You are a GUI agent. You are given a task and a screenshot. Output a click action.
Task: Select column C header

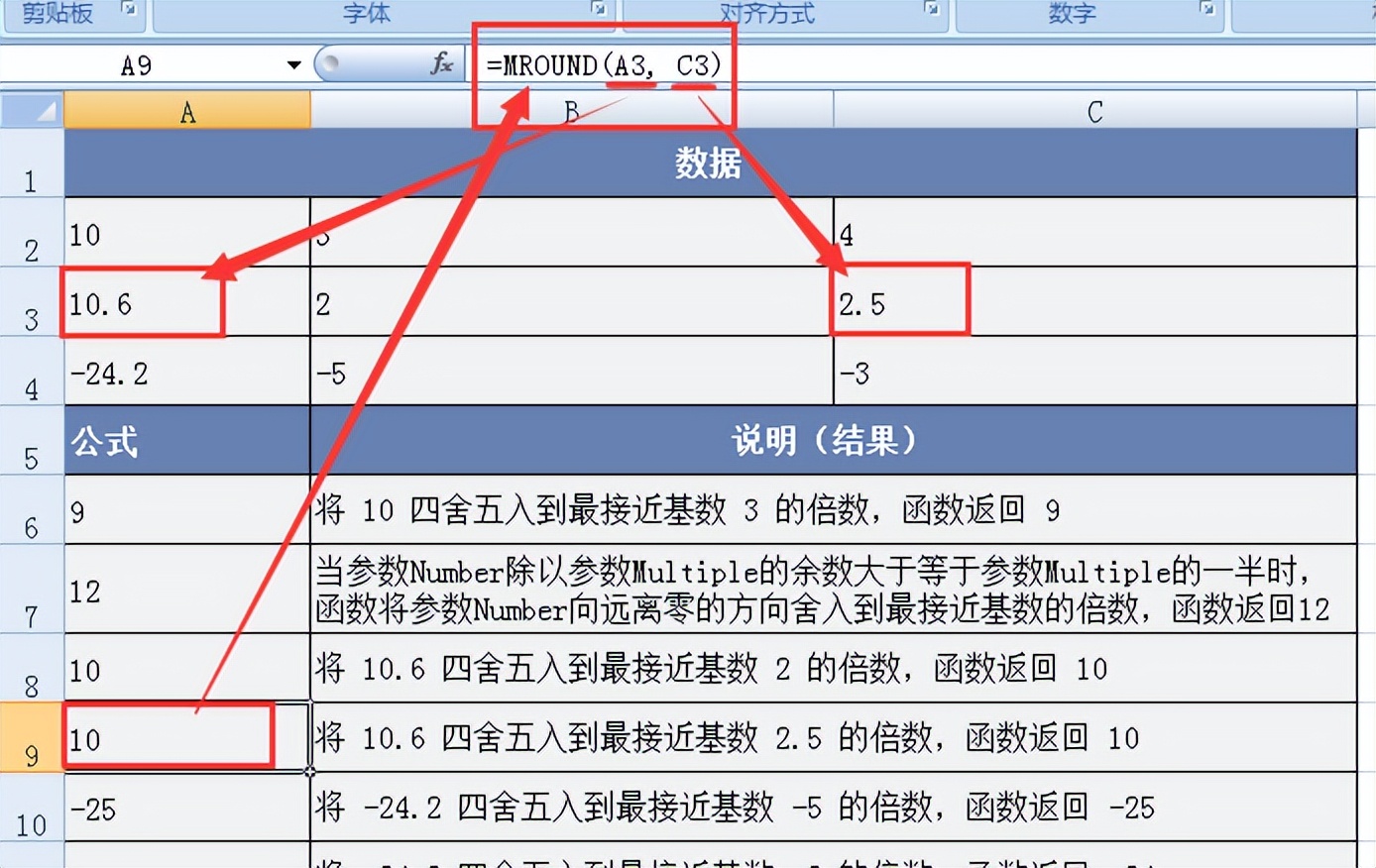tap(1094, 111)
